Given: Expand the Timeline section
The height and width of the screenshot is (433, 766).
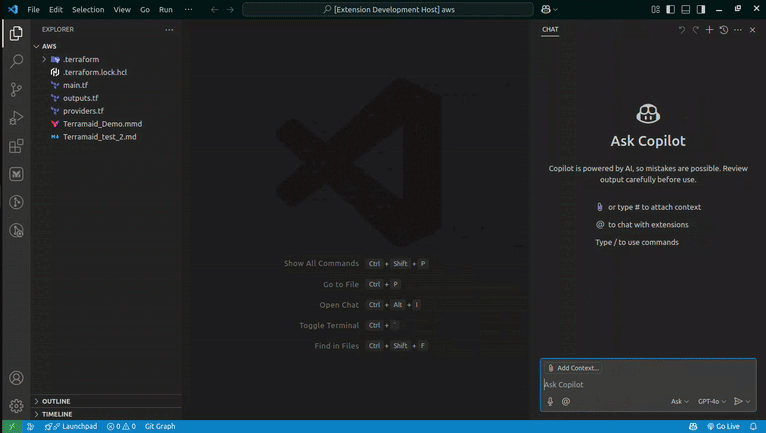Looking at the screenshot, I should (106, 414).
